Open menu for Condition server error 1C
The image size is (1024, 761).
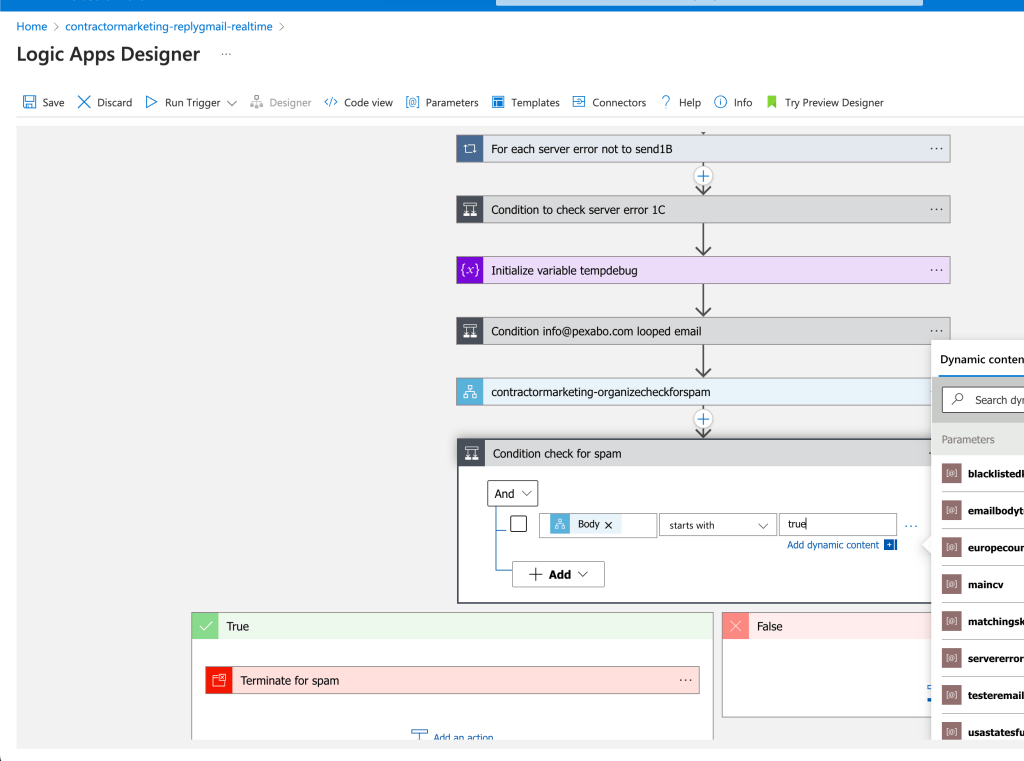[936, 210]
